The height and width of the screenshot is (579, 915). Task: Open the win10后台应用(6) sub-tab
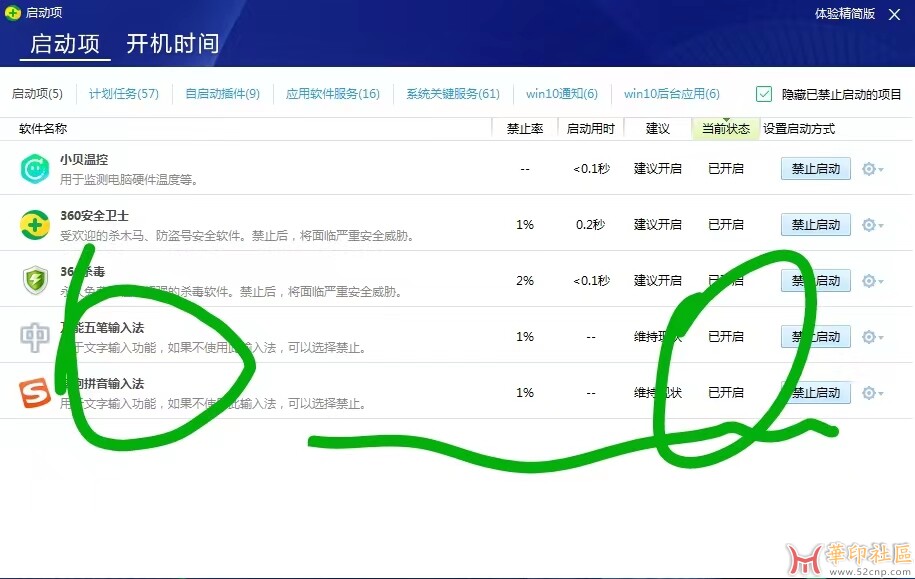click(672, 93)
